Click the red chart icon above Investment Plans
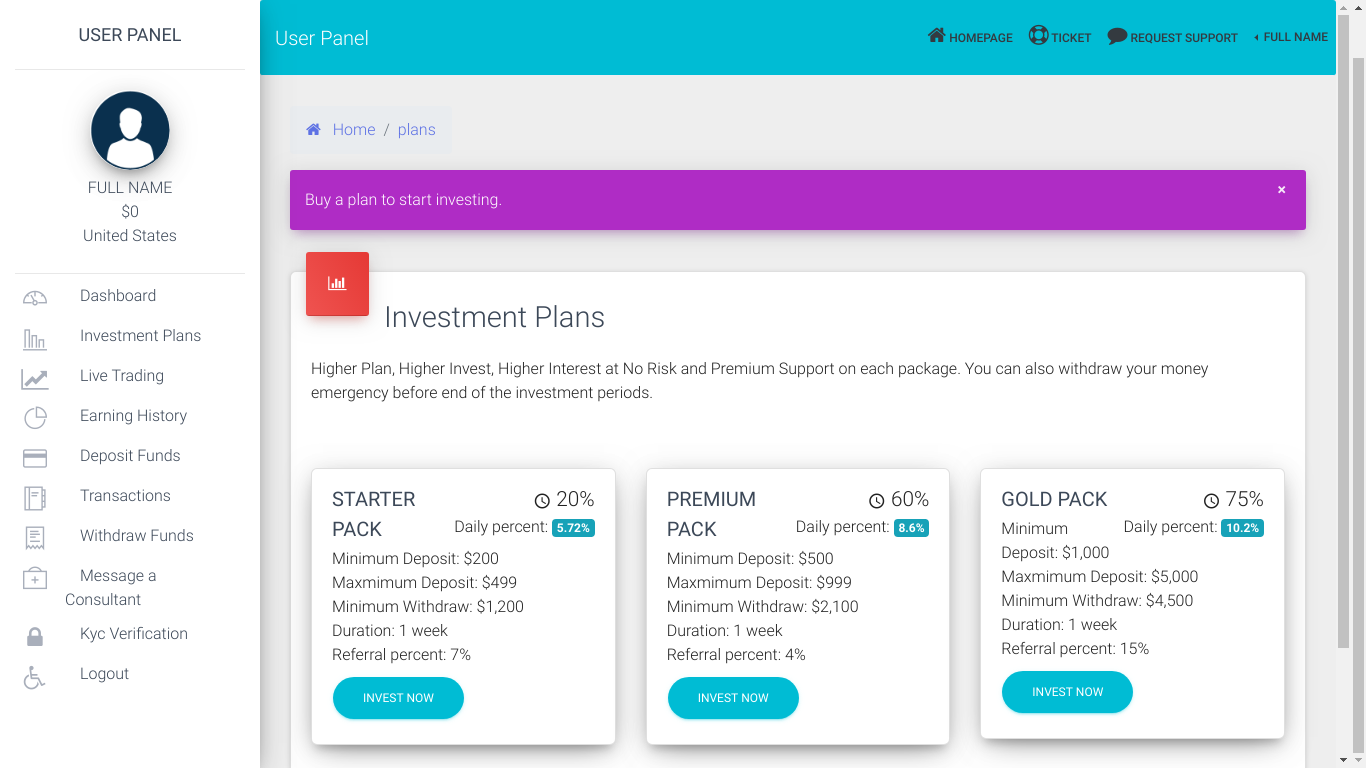This screenshot has width=1366, height=768. (337, 283)
